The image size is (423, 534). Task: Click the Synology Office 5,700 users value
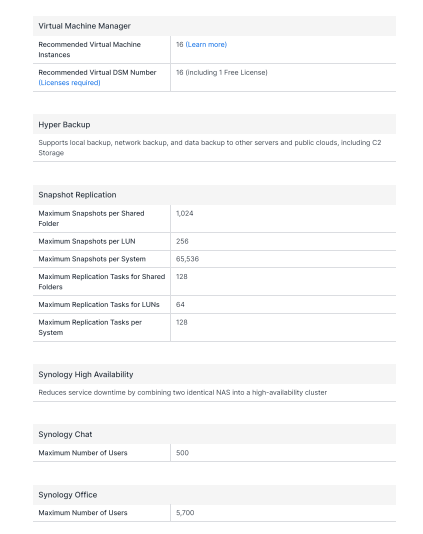pos(185,513)
